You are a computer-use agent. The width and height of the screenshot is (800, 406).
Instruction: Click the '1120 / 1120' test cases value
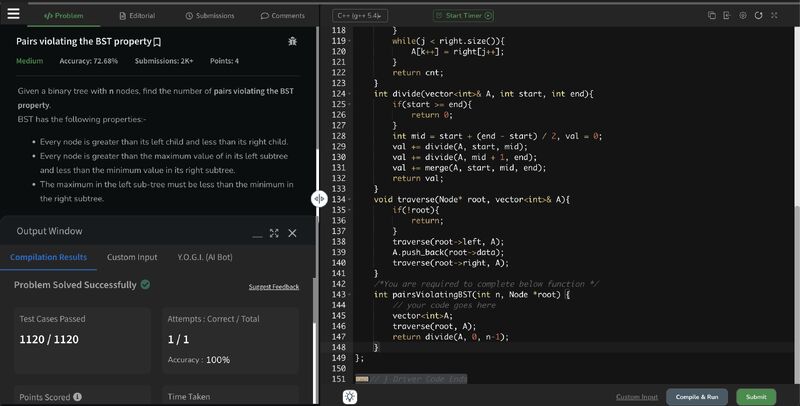49,340
